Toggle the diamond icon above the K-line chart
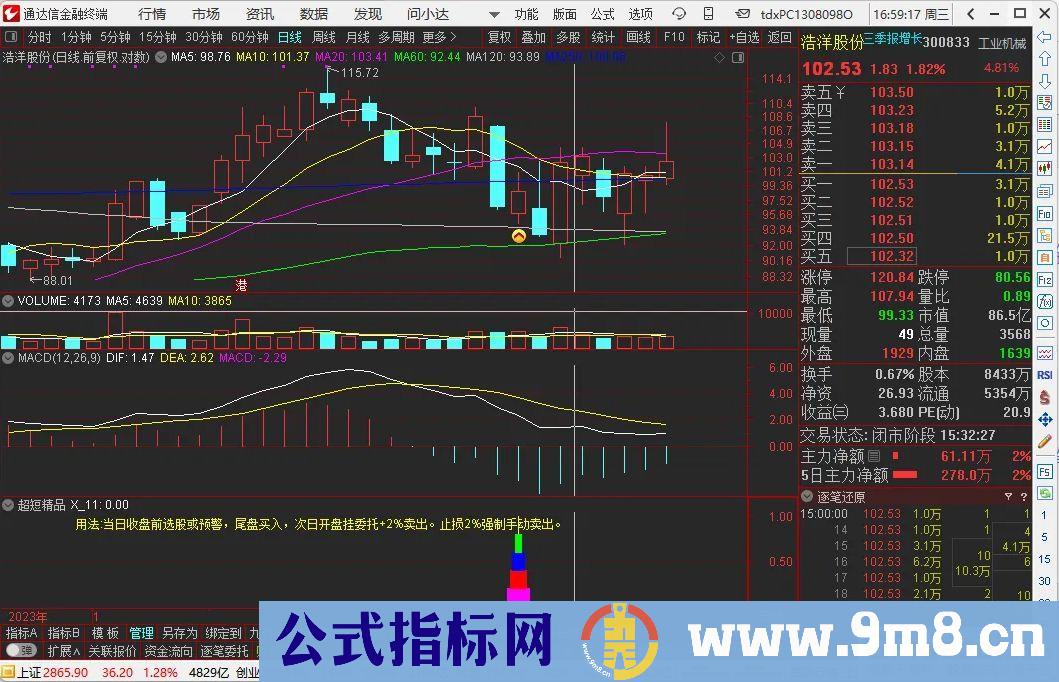Screen dimensions: 1059x682 (x=719, y=57)
